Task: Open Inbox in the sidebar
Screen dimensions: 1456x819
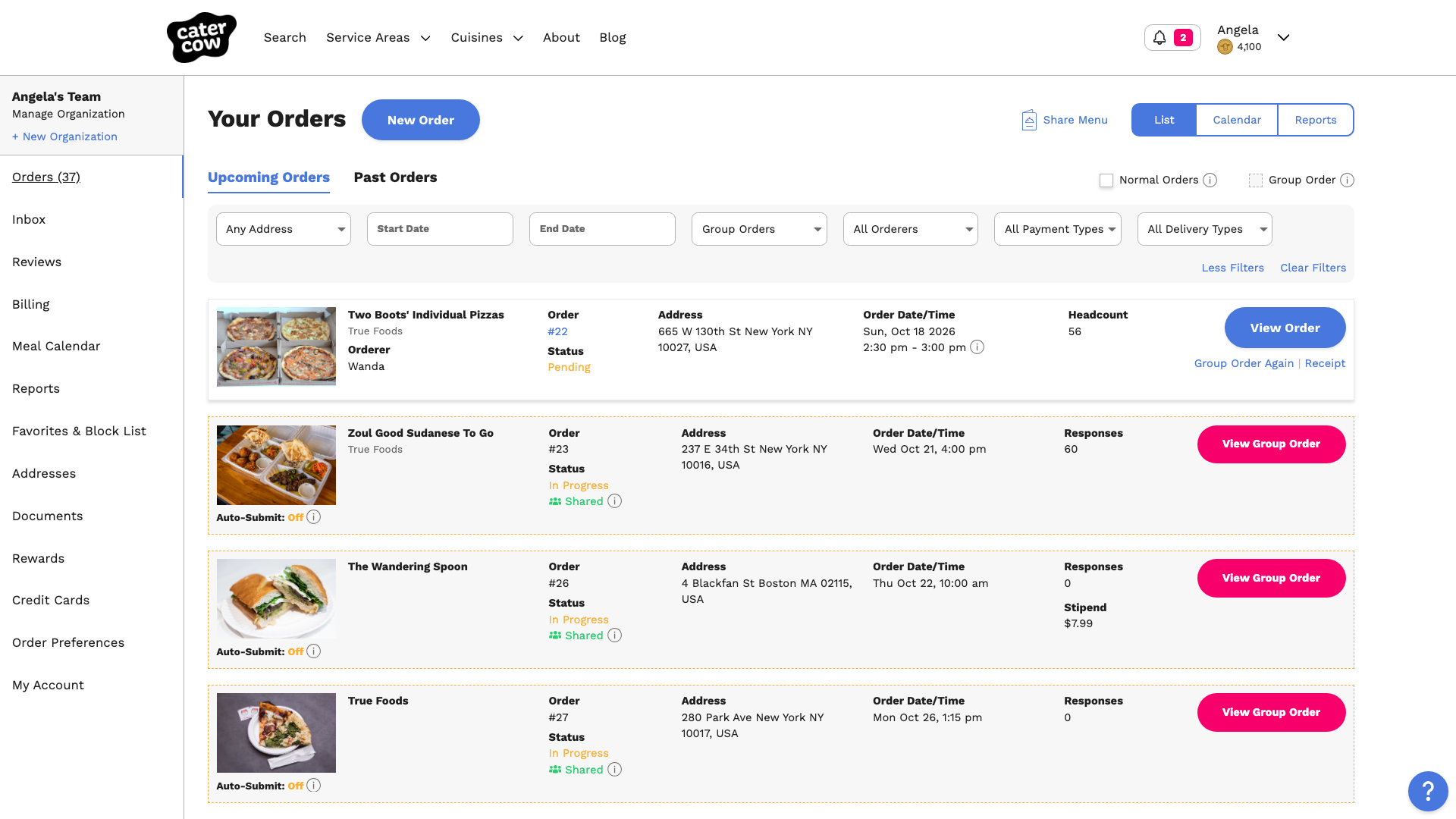Action: coord(29,219)
